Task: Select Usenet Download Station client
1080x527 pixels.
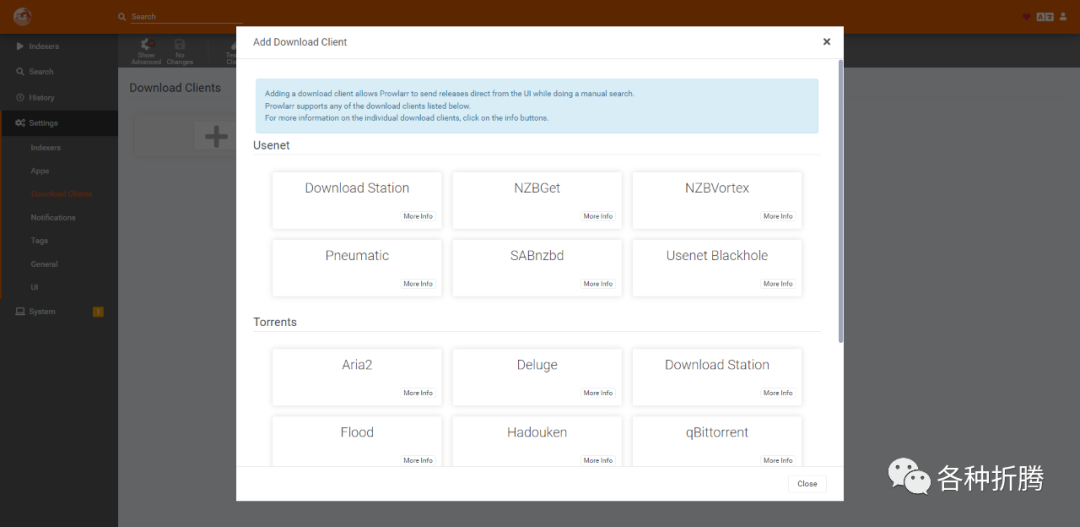Action: click(357, 200)
